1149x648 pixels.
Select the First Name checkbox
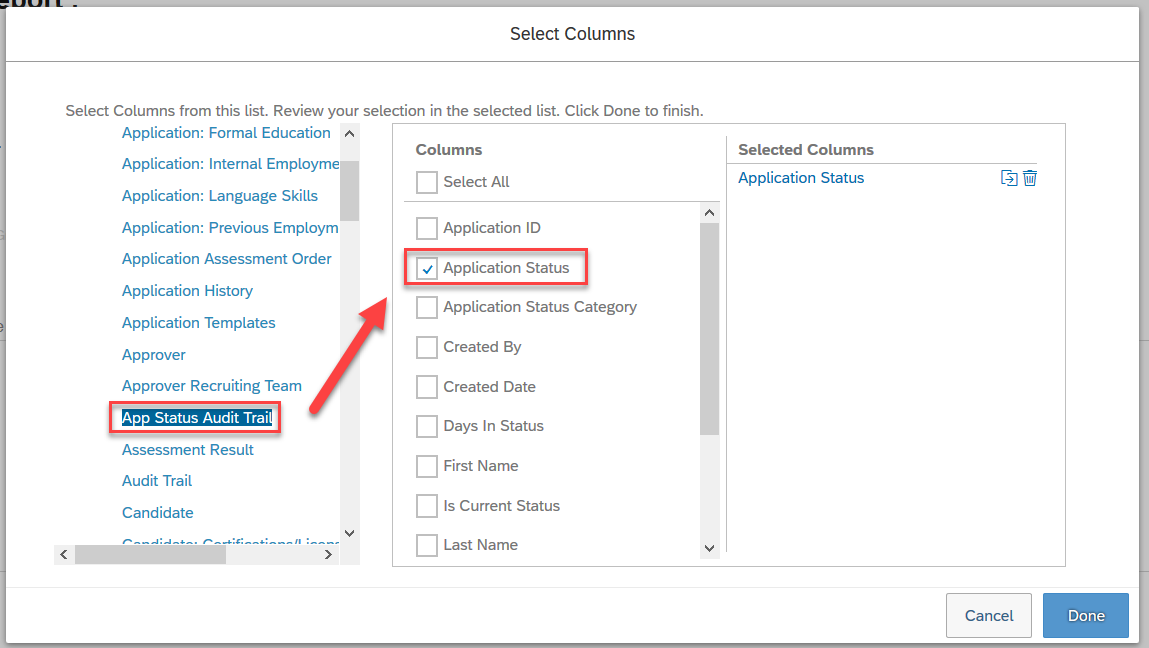click(x=426, y=465)
